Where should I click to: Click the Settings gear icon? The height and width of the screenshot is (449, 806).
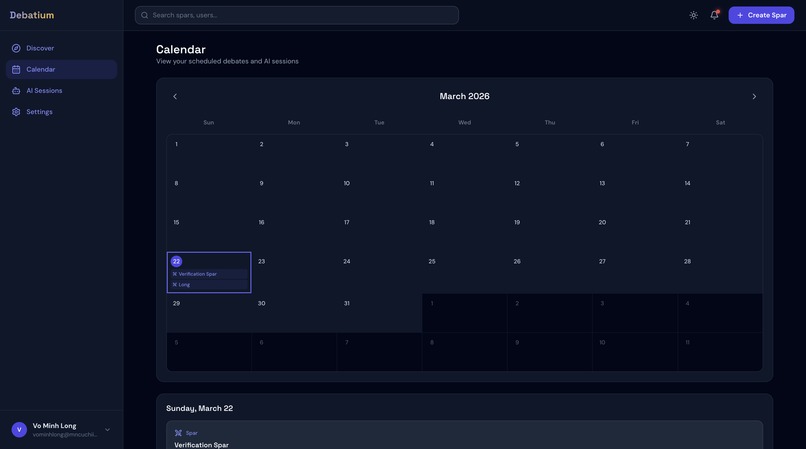click(16, 112)
